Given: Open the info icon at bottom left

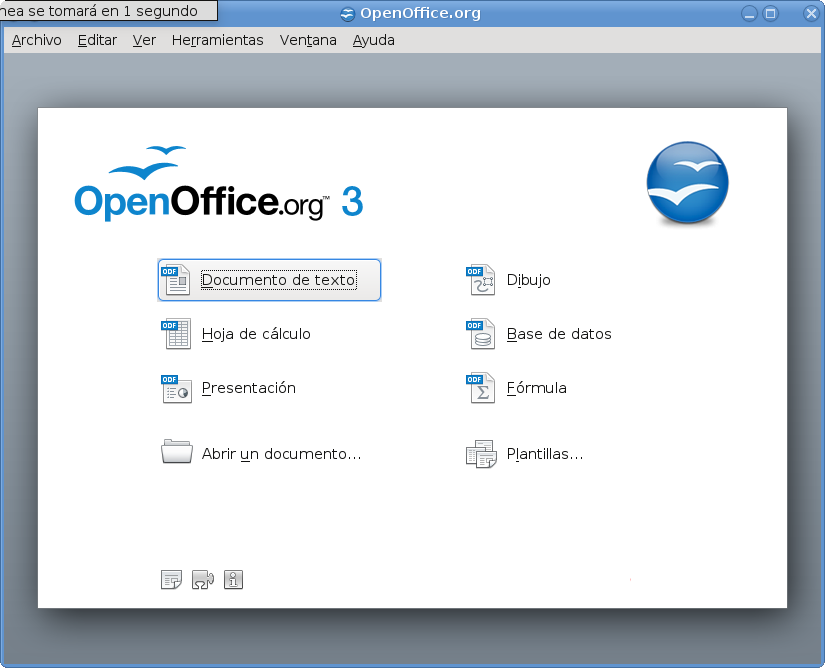Looking at the screenshot, I should coord(233,579).
